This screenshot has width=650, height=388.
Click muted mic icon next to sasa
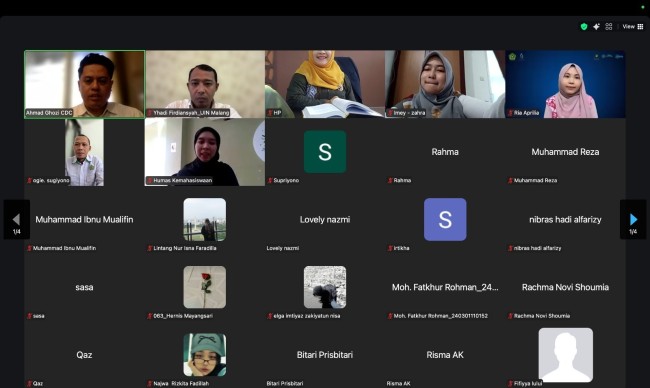tap(29, 316)
